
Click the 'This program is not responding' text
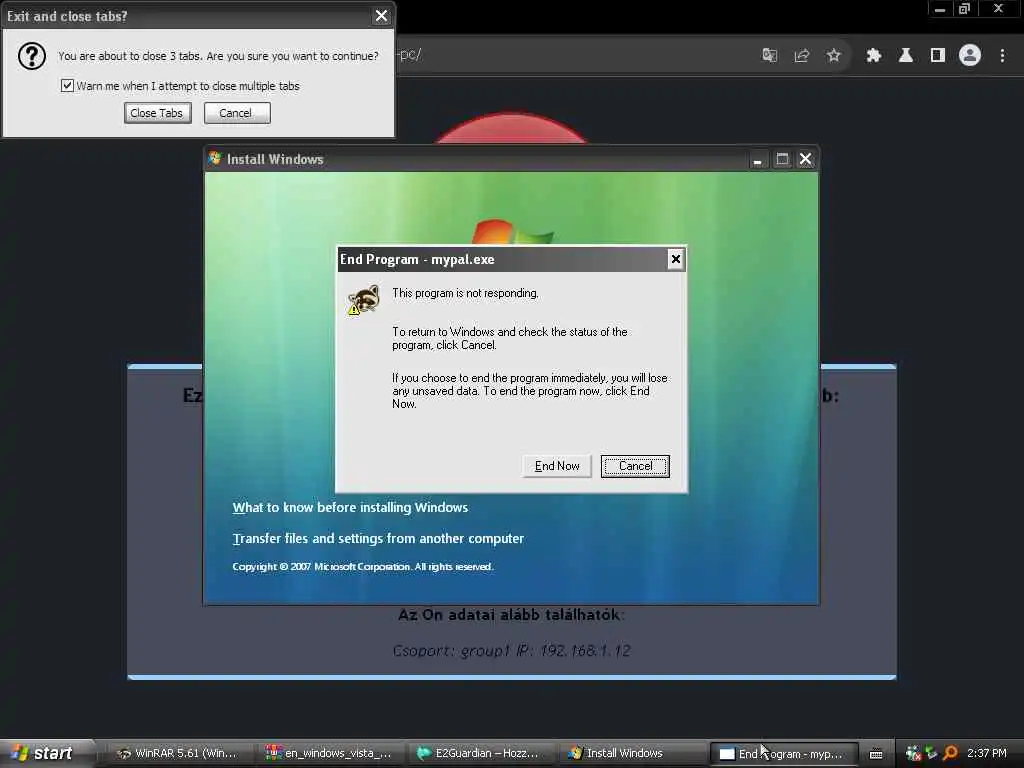(465, 293)
